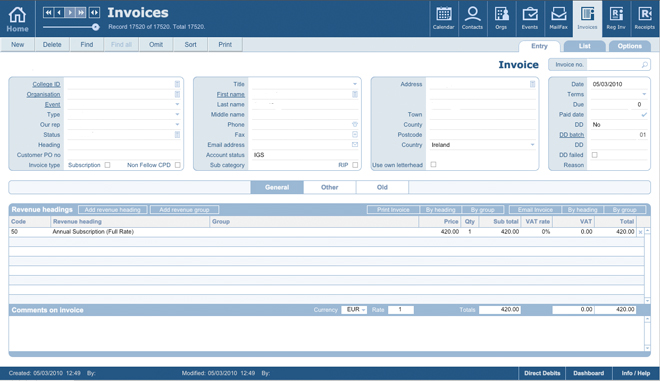Open the Type dropdown
This screenshot has height=381, width=660.
177,115
